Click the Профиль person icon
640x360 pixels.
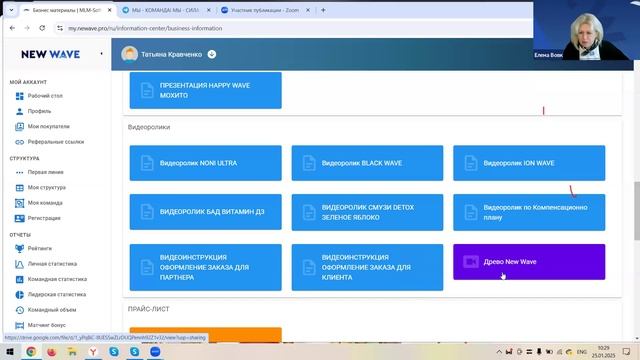pos(19,111)
